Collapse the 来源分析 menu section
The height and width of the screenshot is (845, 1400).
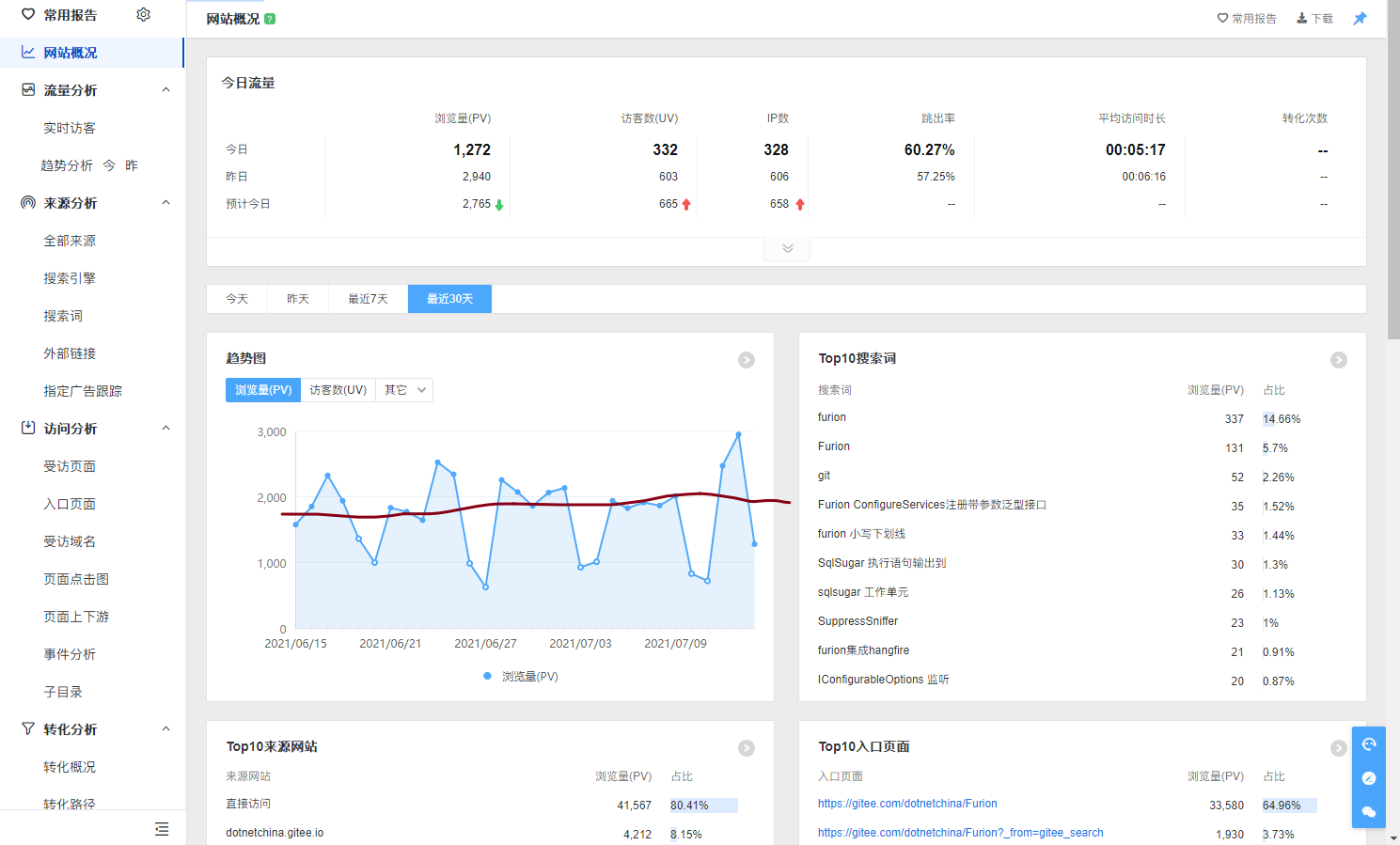click(x=166, y=203)
